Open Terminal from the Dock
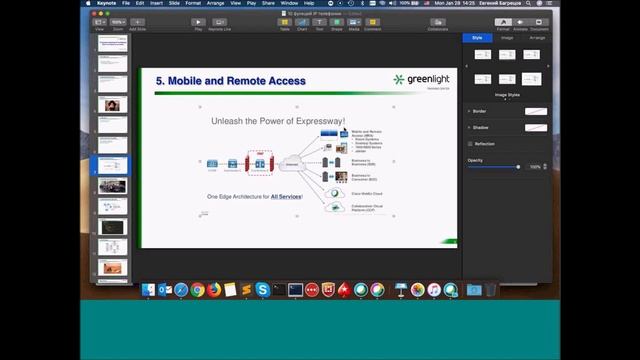The image size is (640, 360). 279,290
